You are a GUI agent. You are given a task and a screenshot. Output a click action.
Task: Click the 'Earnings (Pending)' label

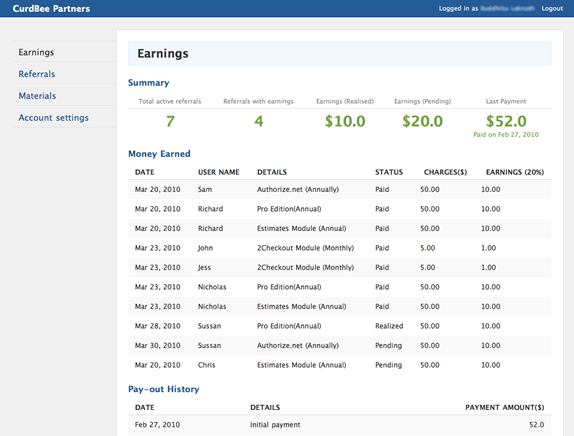pos(422,101)
